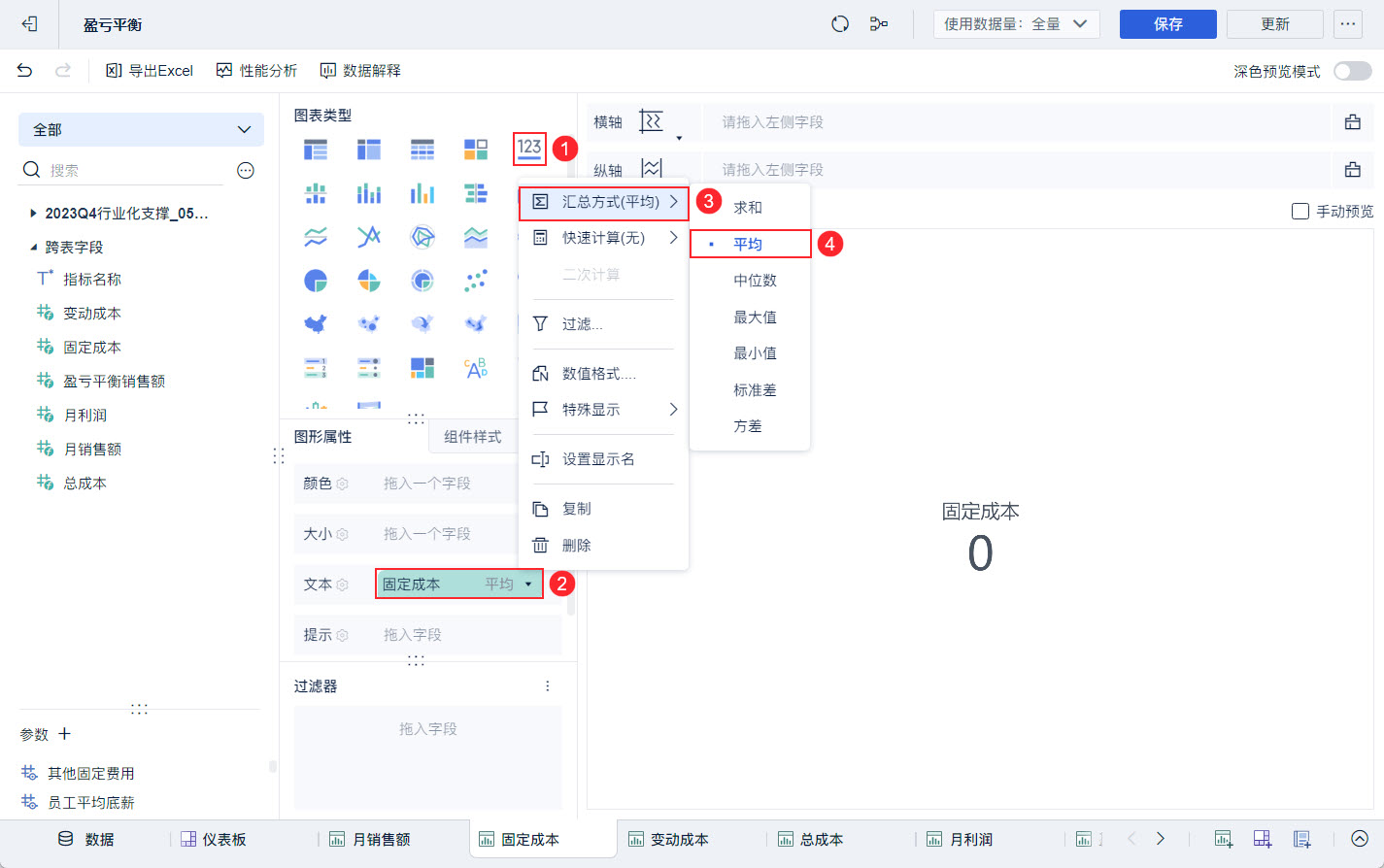Choose 方差 aggregation option
The image size is (1384, 868).
pyautogui.click(x=749, y=426)
